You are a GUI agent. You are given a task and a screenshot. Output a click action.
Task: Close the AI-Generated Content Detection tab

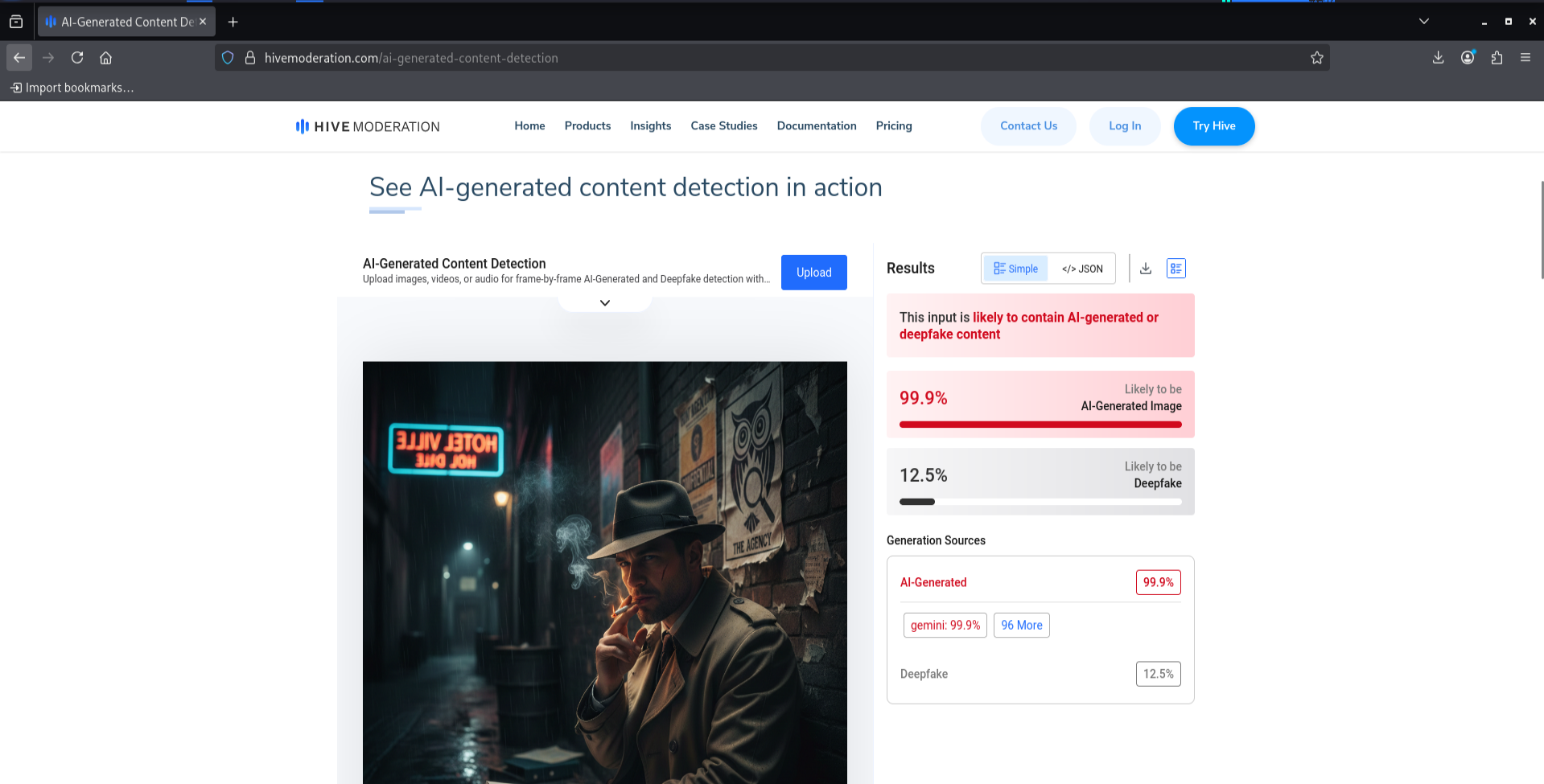(x=203, y=22)
